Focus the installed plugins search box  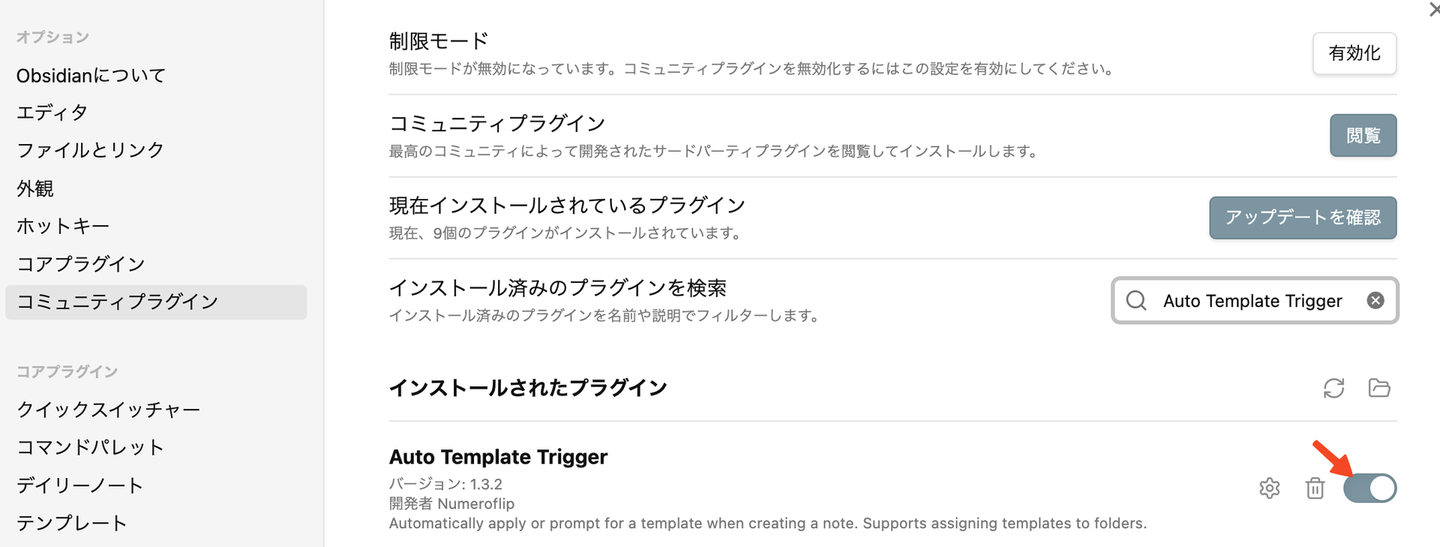[1252, 301]
